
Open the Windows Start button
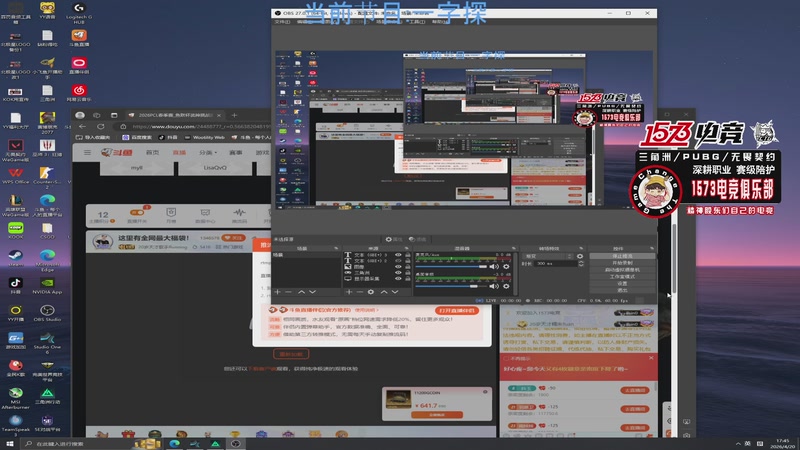10,444
